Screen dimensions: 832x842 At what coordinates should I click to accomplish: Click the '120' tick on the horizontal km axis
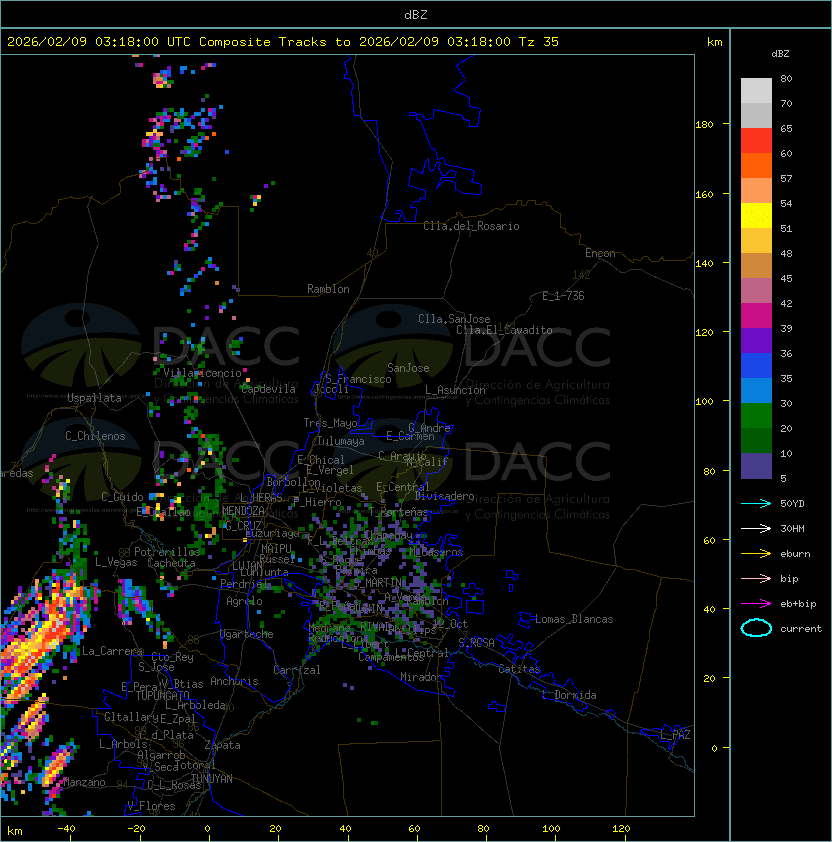point(621,829)
